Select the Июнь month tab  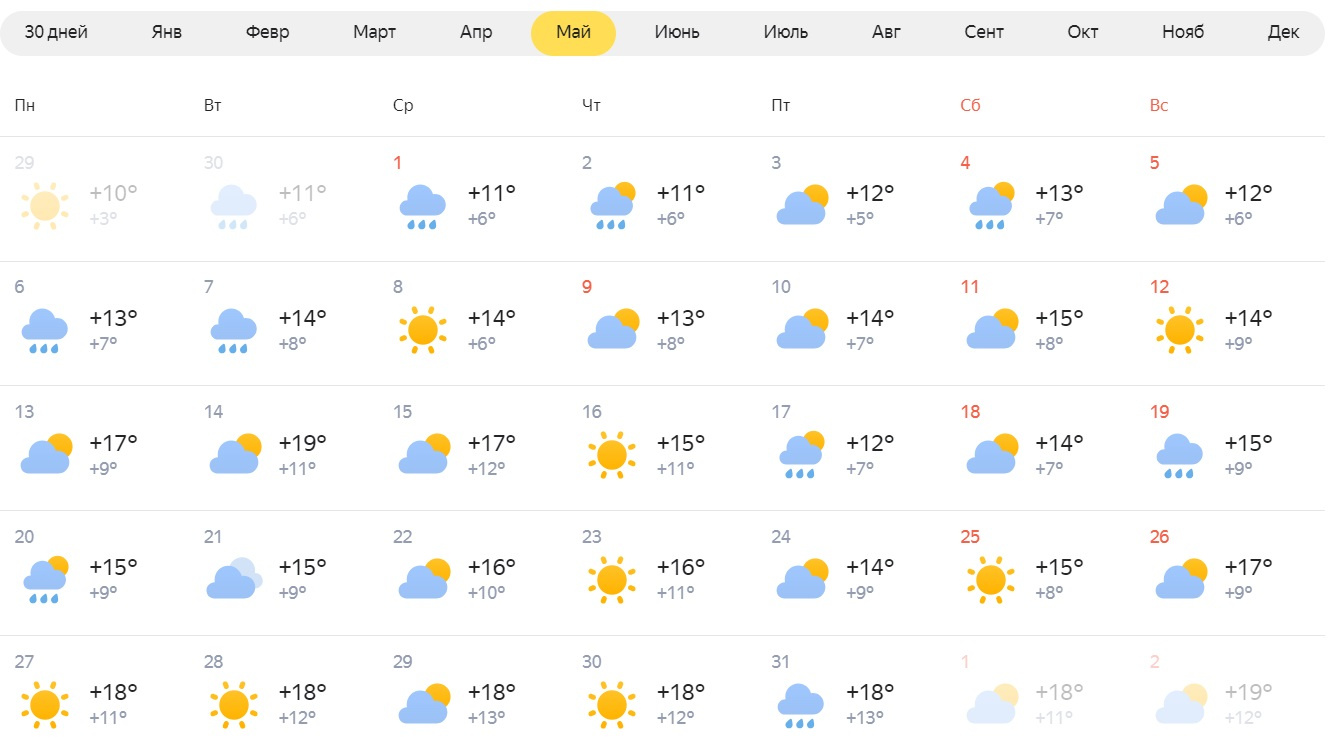click(x=677, y=32)
